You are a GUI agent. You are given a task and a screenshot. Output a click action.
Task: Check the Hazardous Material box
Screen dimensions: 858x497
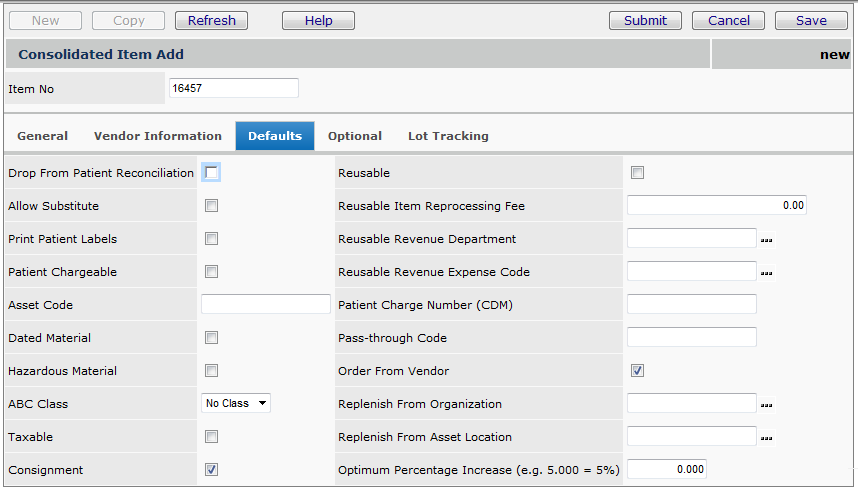212,371
